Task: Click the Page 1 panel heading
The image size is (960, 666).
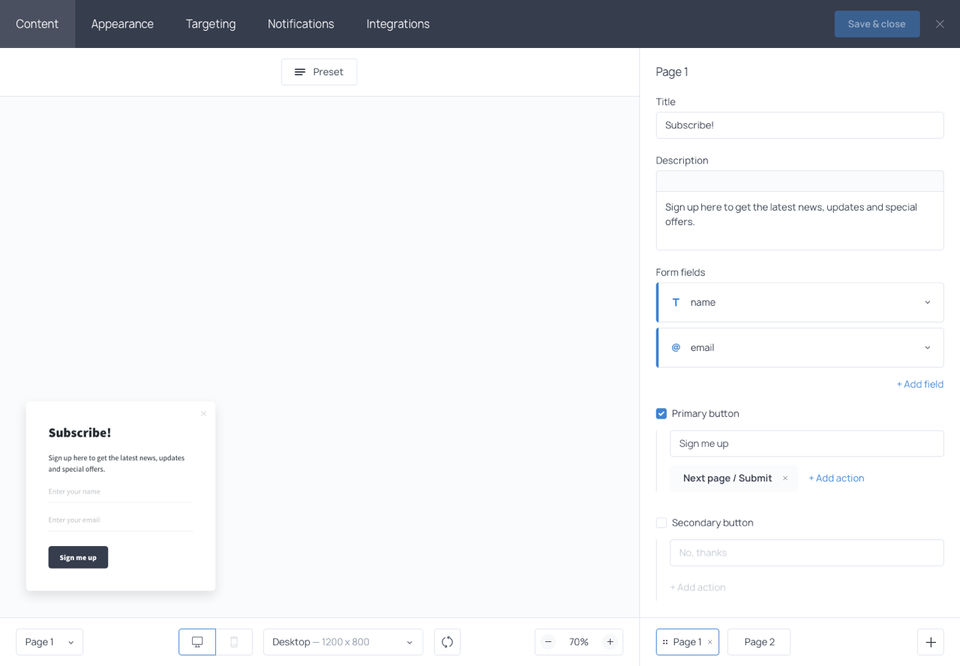Action: [x=672, y=72]
